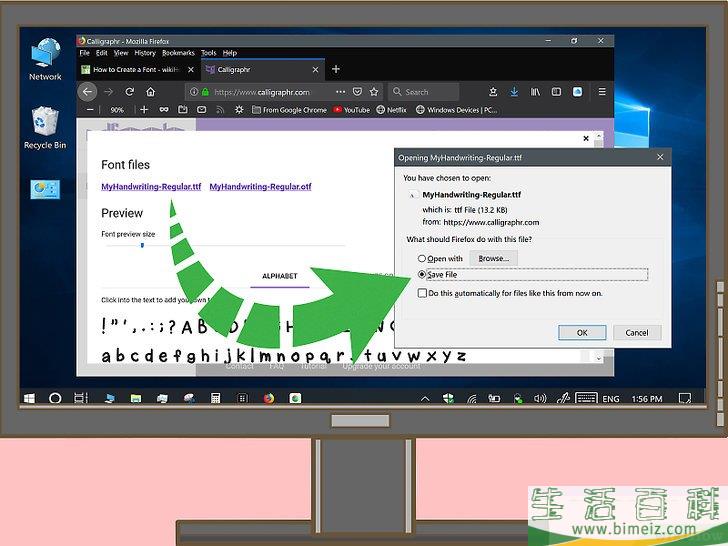This screenshot has height=546, width=728.
Task: Zoom out with the minus icon
Action: coord(90,110)
